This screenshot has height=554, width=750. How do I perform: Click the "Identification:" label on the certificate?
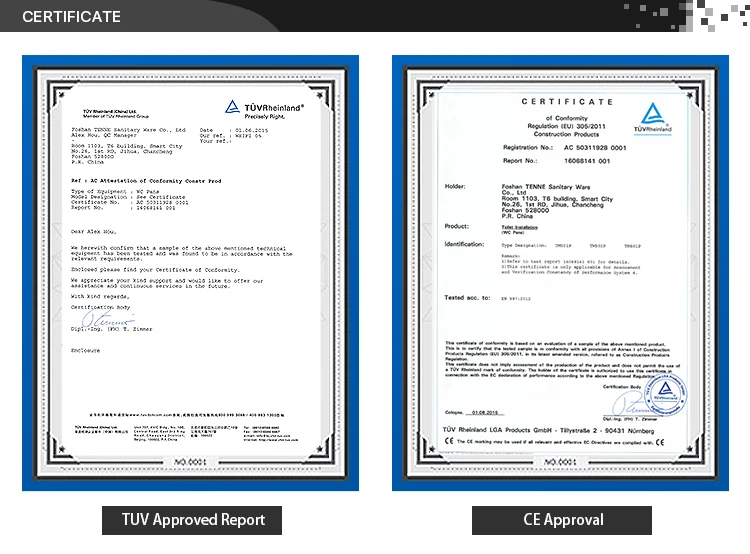pos(464,244)
